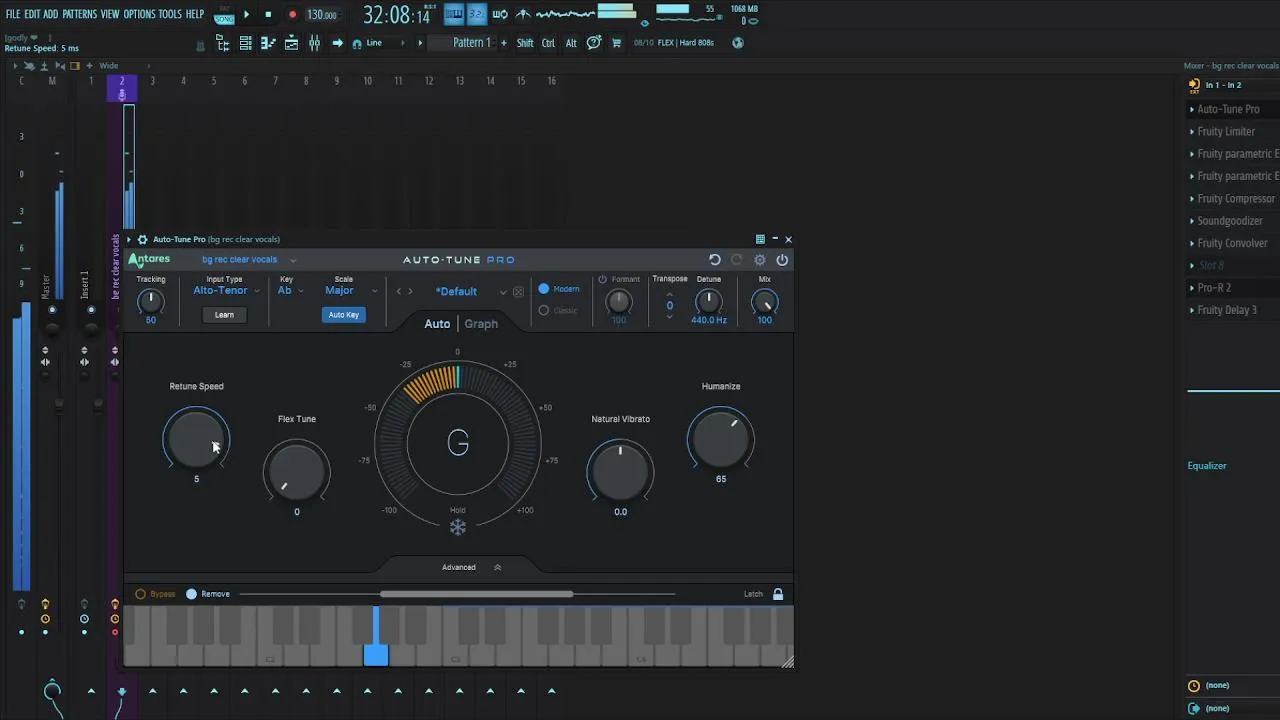Viewport: 1280px width, 720px height.
Task: Click the Auto Key button
Action: point(343,315)
